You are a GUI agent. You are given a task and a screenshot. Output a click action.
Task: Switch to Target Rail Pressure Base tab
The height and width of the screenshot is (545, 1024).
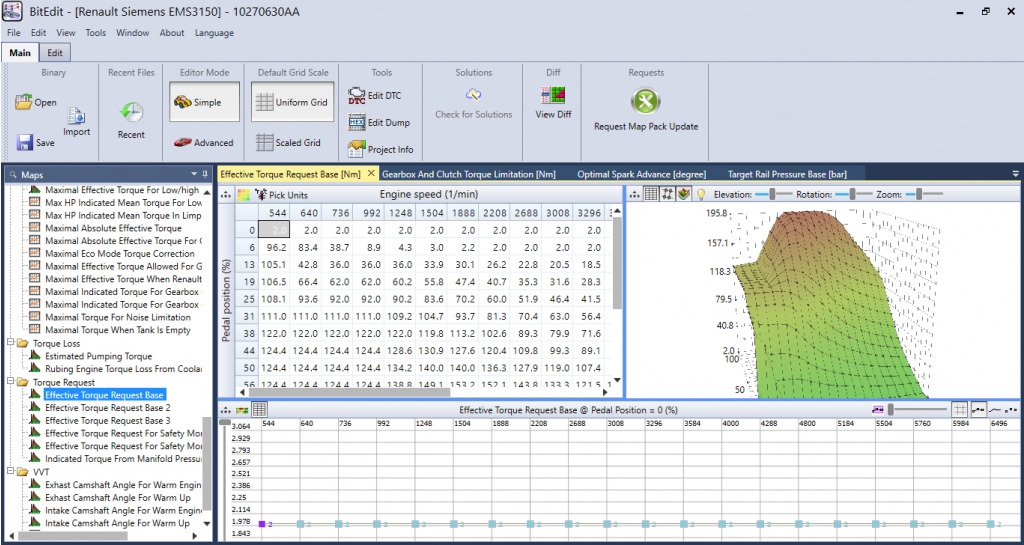point(787,174)
